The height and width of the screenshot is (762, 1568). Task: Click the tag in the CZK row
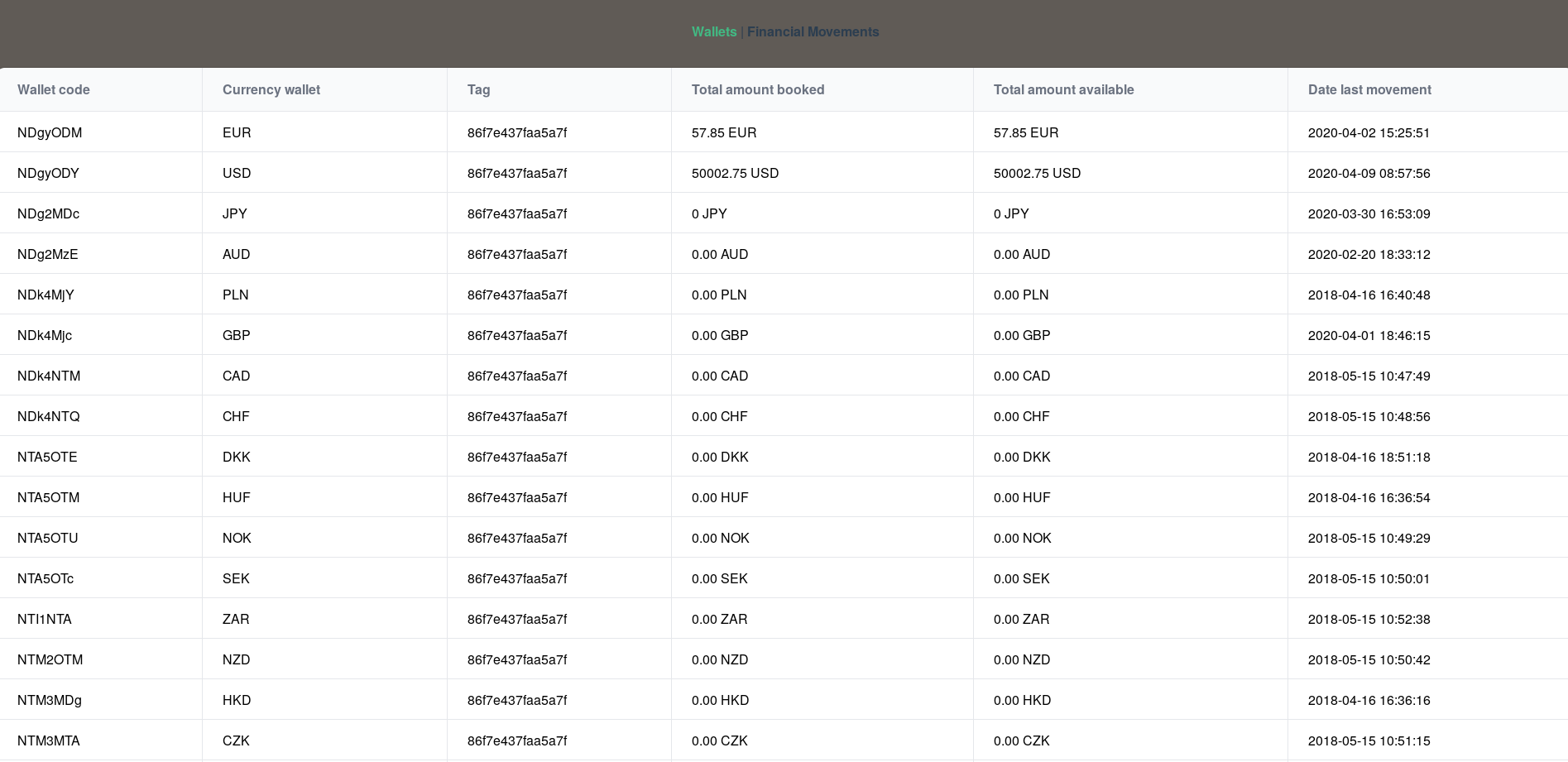pos(517,740)
